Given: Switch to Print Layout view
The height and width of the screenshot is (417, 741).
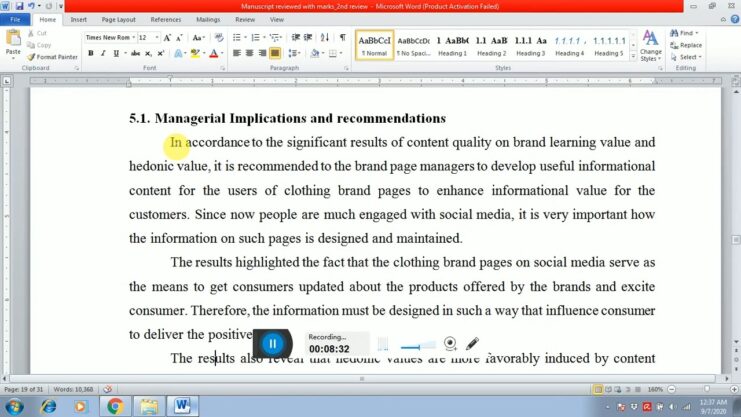Looking at the screenshot, I should 598,389.
